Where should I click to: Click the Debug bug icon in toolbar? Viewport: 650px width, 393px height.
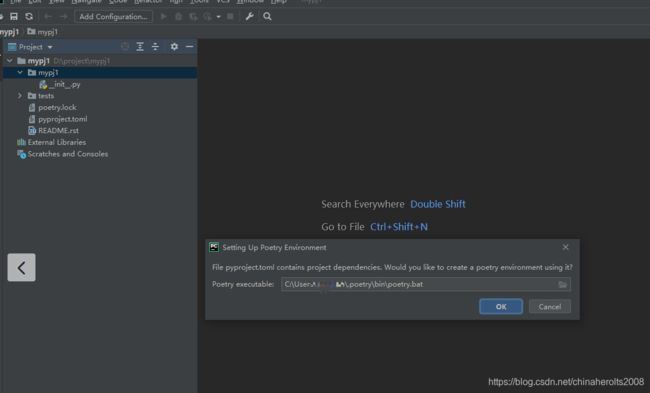(178, 17)
